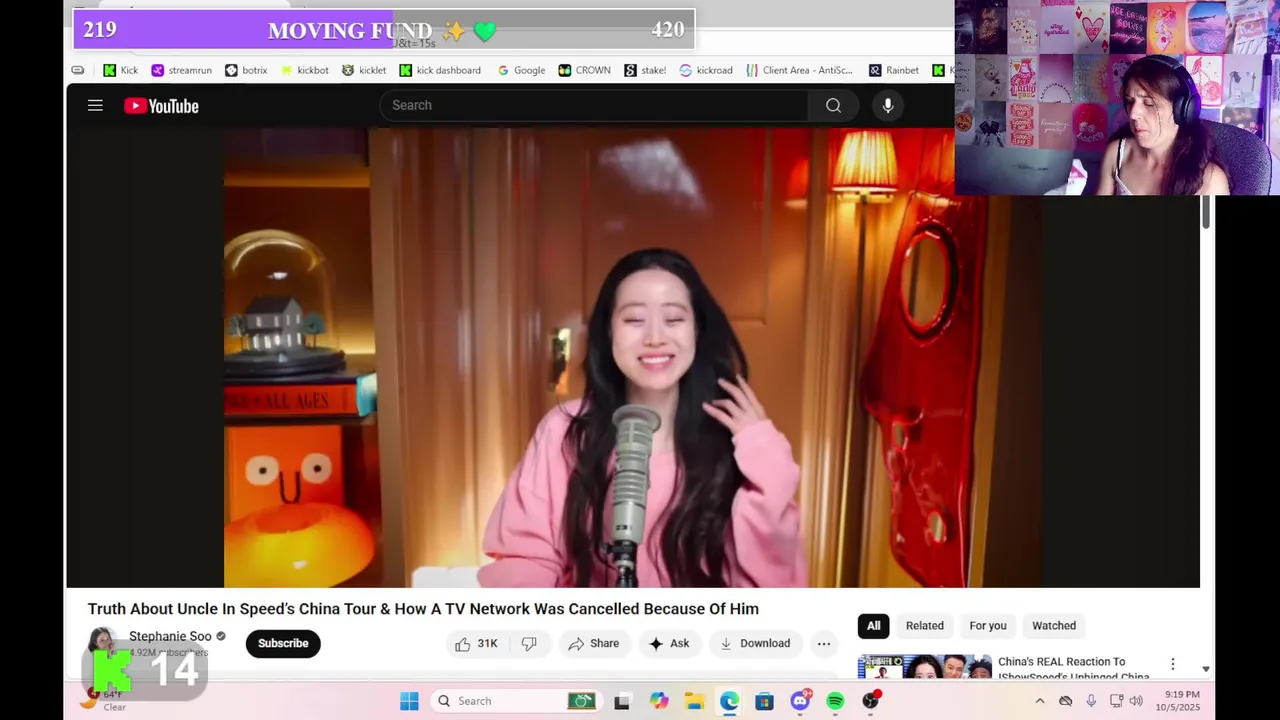
Task: Click the search magnifier button
Action: (833, 105)
